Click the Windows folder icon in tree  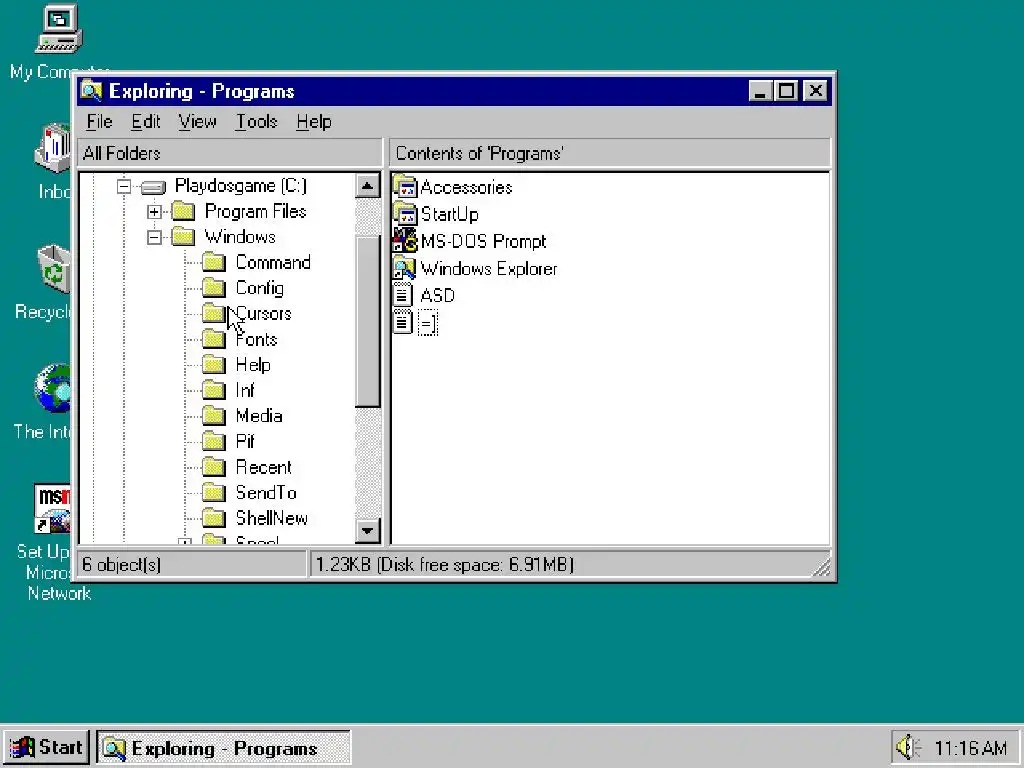point(184,236)
